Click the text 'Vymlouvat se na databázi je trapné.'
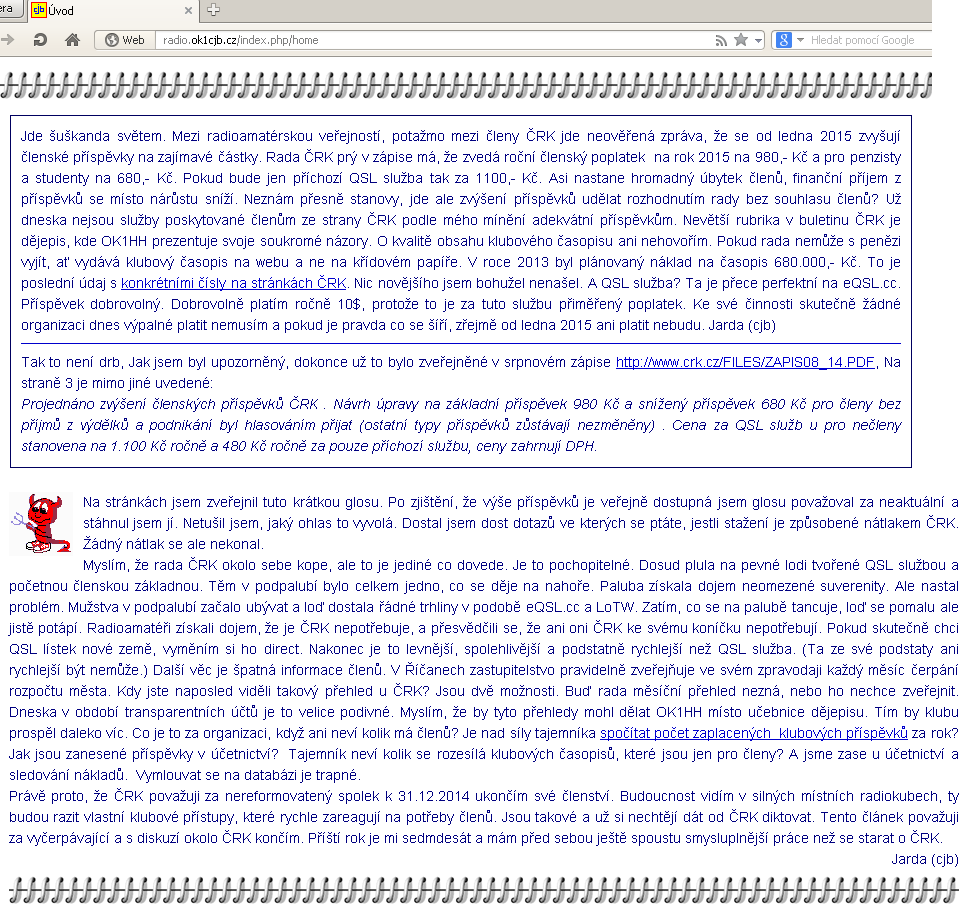Image resolution: width=965 pixels, height=919 pixels. [x=247, y=775]
